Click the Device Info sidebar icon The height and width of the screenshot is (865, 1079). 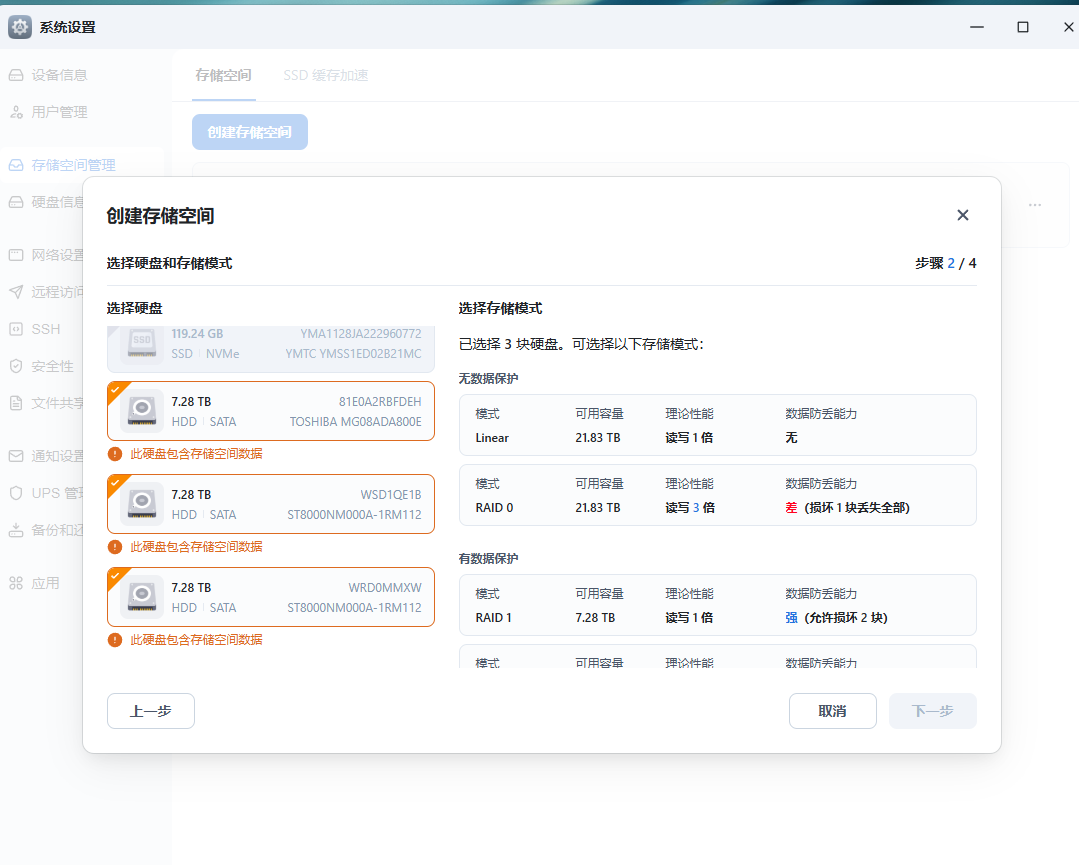pos(16,75)
